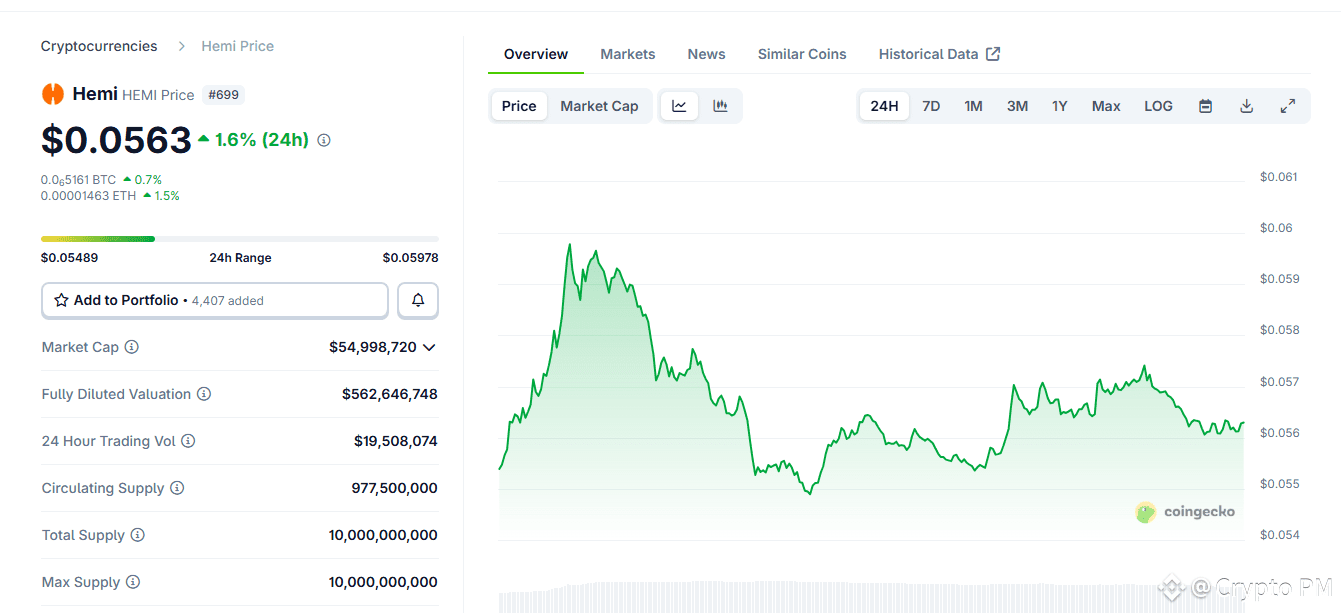Download chart data icon

(x=1246, y=106)
